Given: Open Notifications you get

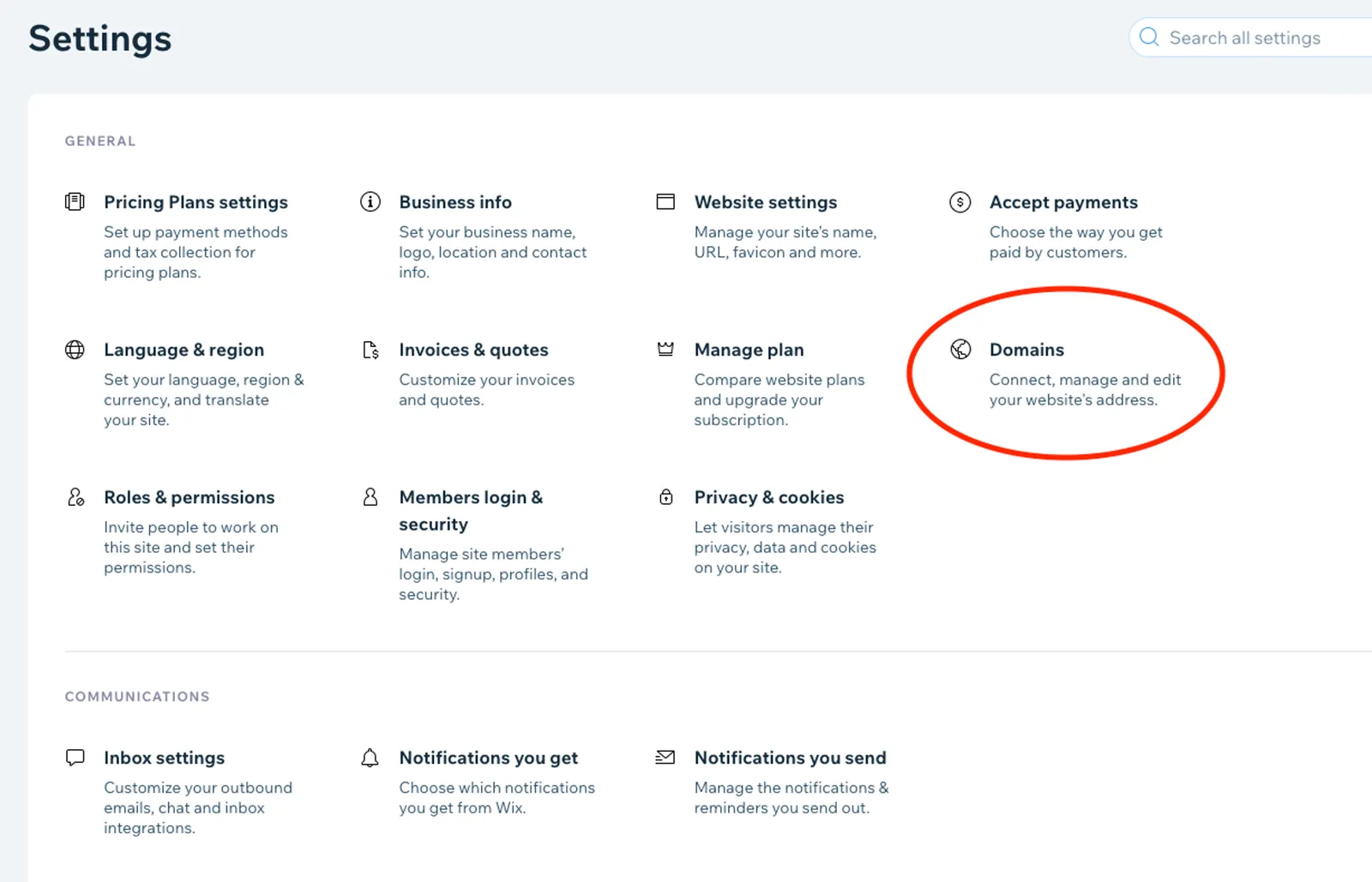Looking at the screenshot, I should 488,758.
